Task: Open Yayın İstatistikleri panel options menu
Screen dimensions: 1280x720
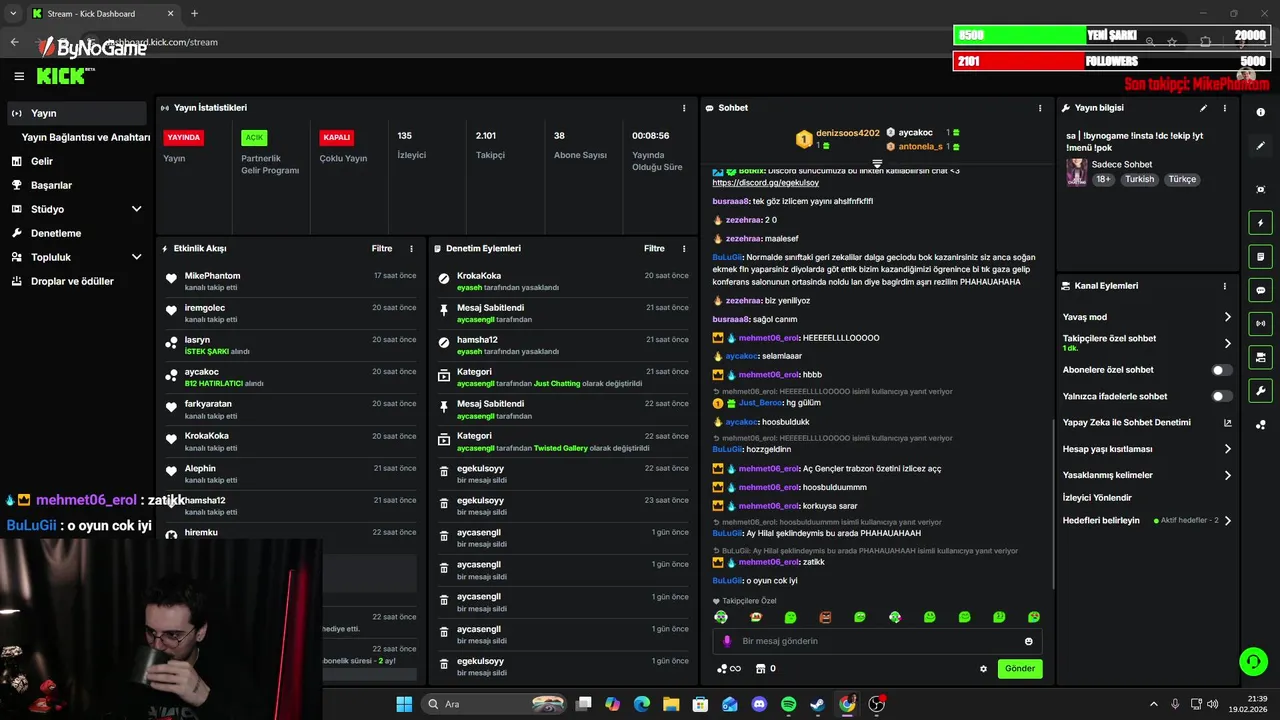Action: [x=684, y=108]
